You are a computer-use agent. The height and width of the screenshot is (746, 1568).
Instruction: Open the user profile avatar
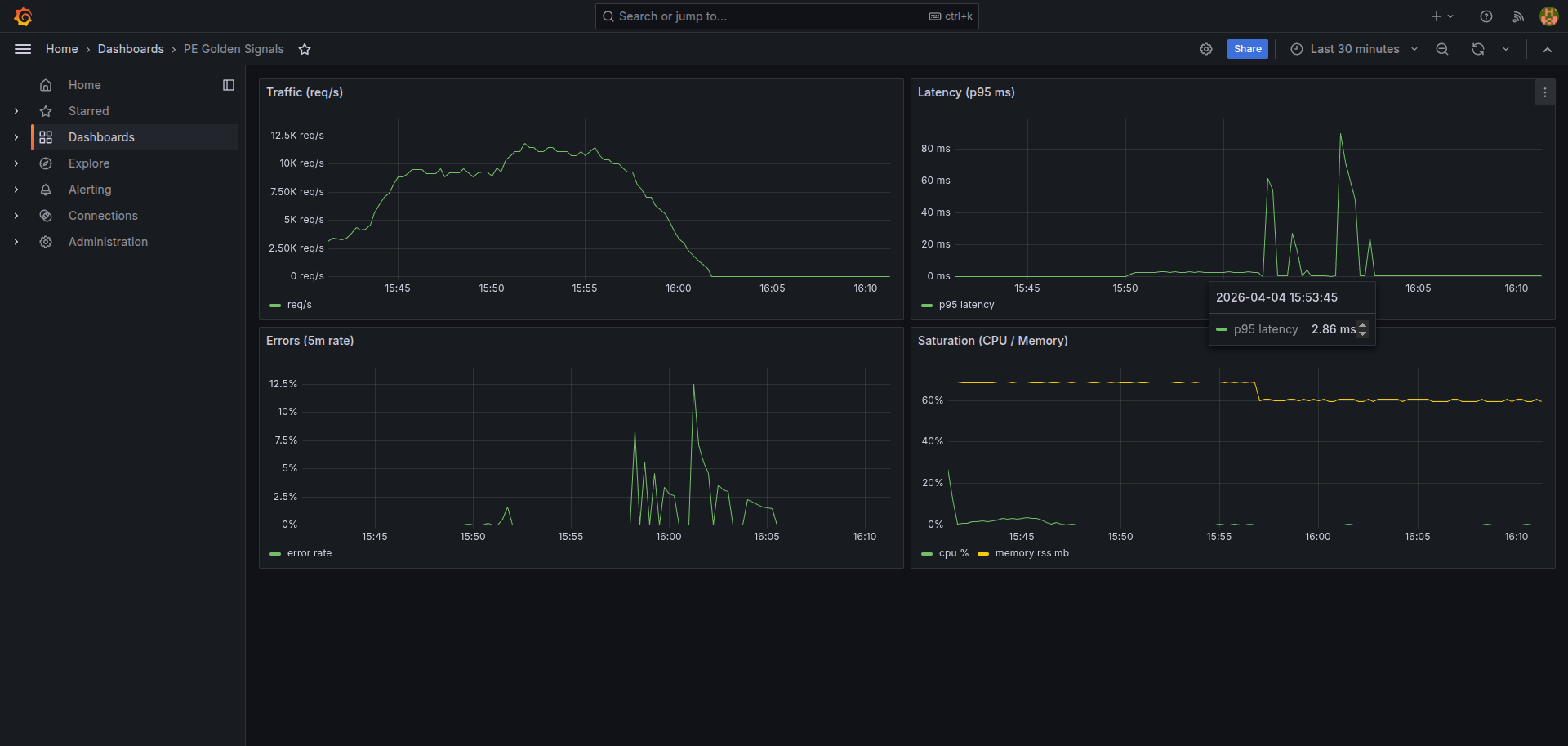tap(1548, 16)
